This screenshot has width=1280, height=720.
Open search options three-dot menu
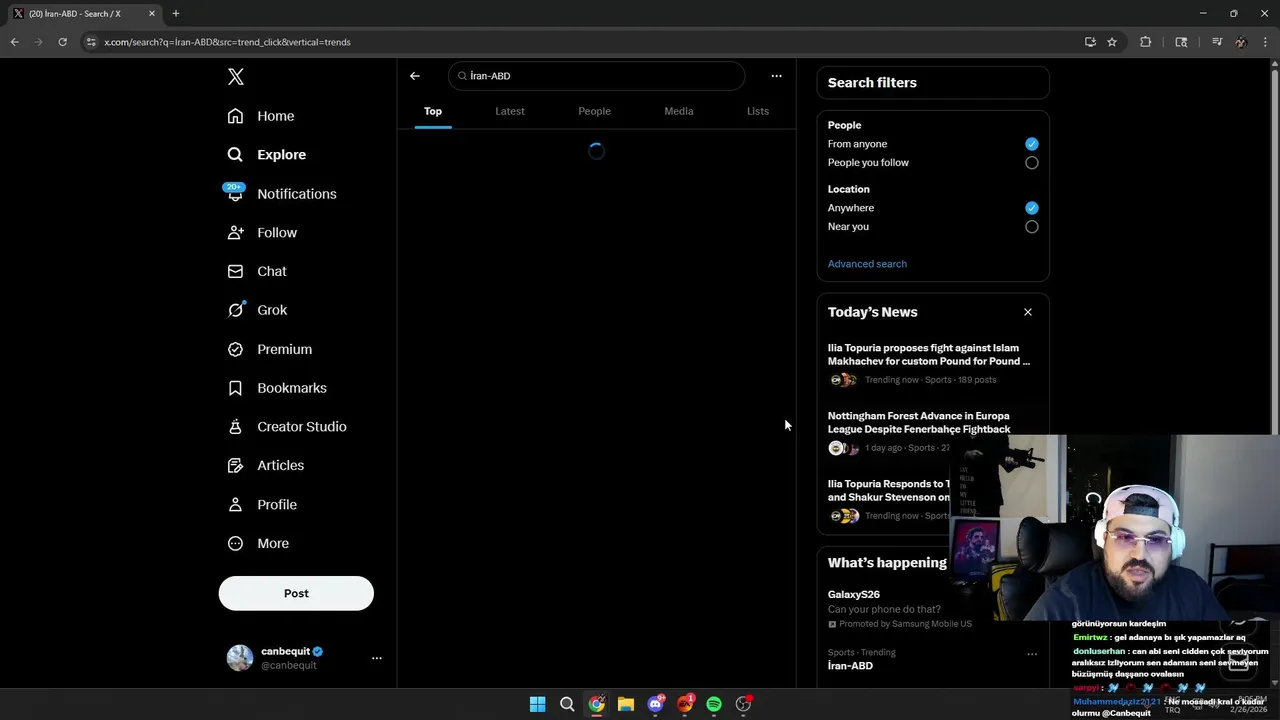[776, 76]
